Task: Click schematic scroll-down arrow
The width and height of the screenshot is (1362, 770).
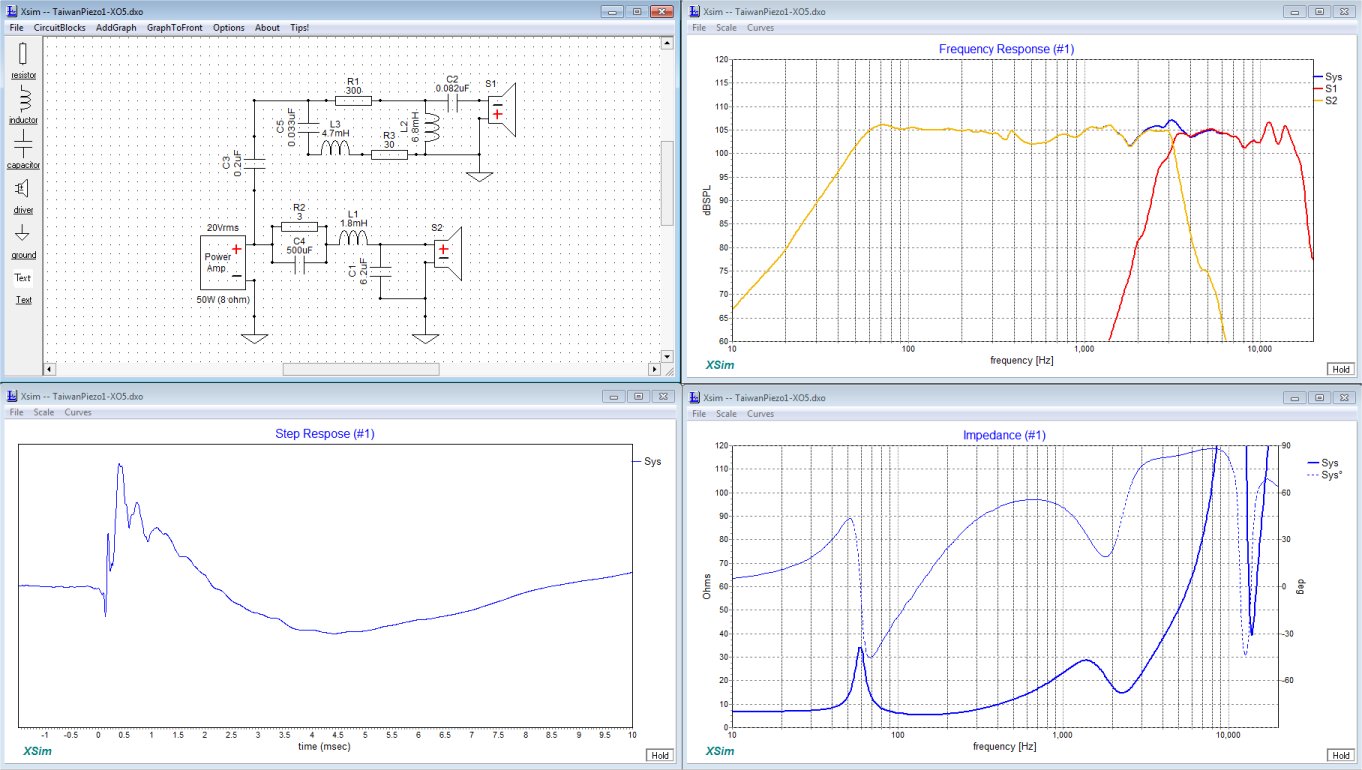Action: pos(668,355)
